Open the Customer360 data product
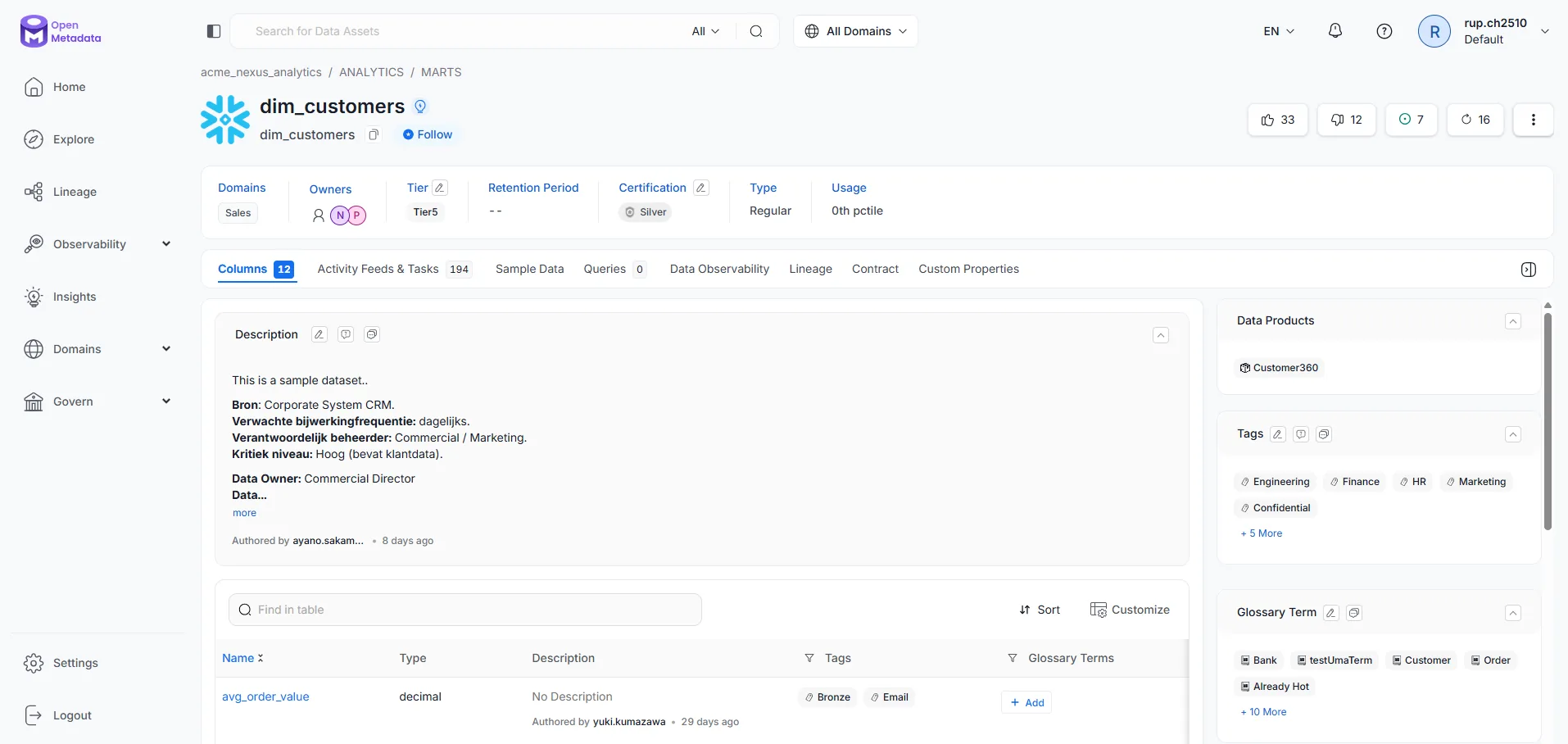Screen dimensions: 1568x744 (1279, 368)
